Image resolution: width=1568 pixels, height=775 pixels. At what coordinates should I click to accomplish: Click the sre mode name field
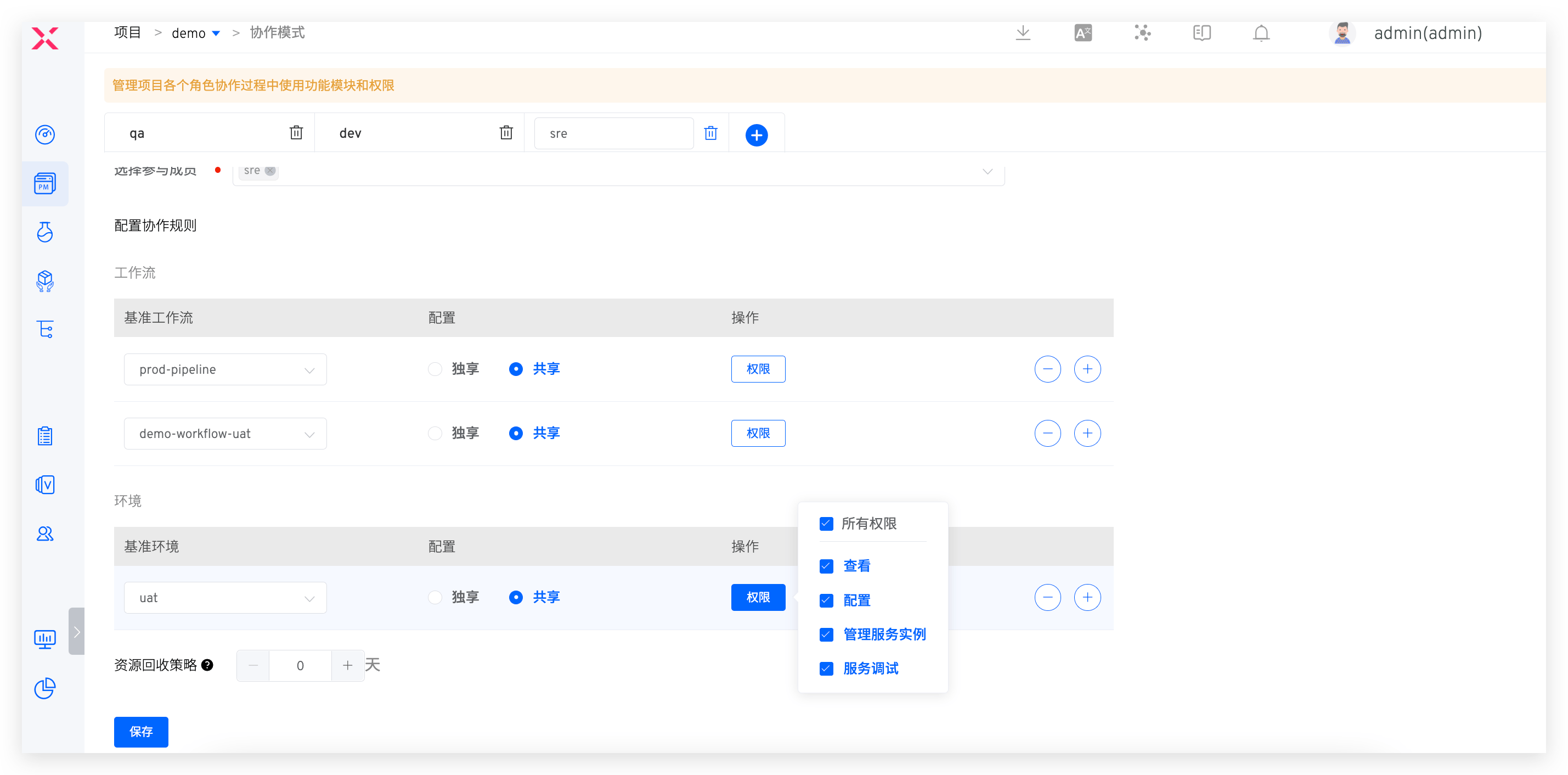(613, 133)
